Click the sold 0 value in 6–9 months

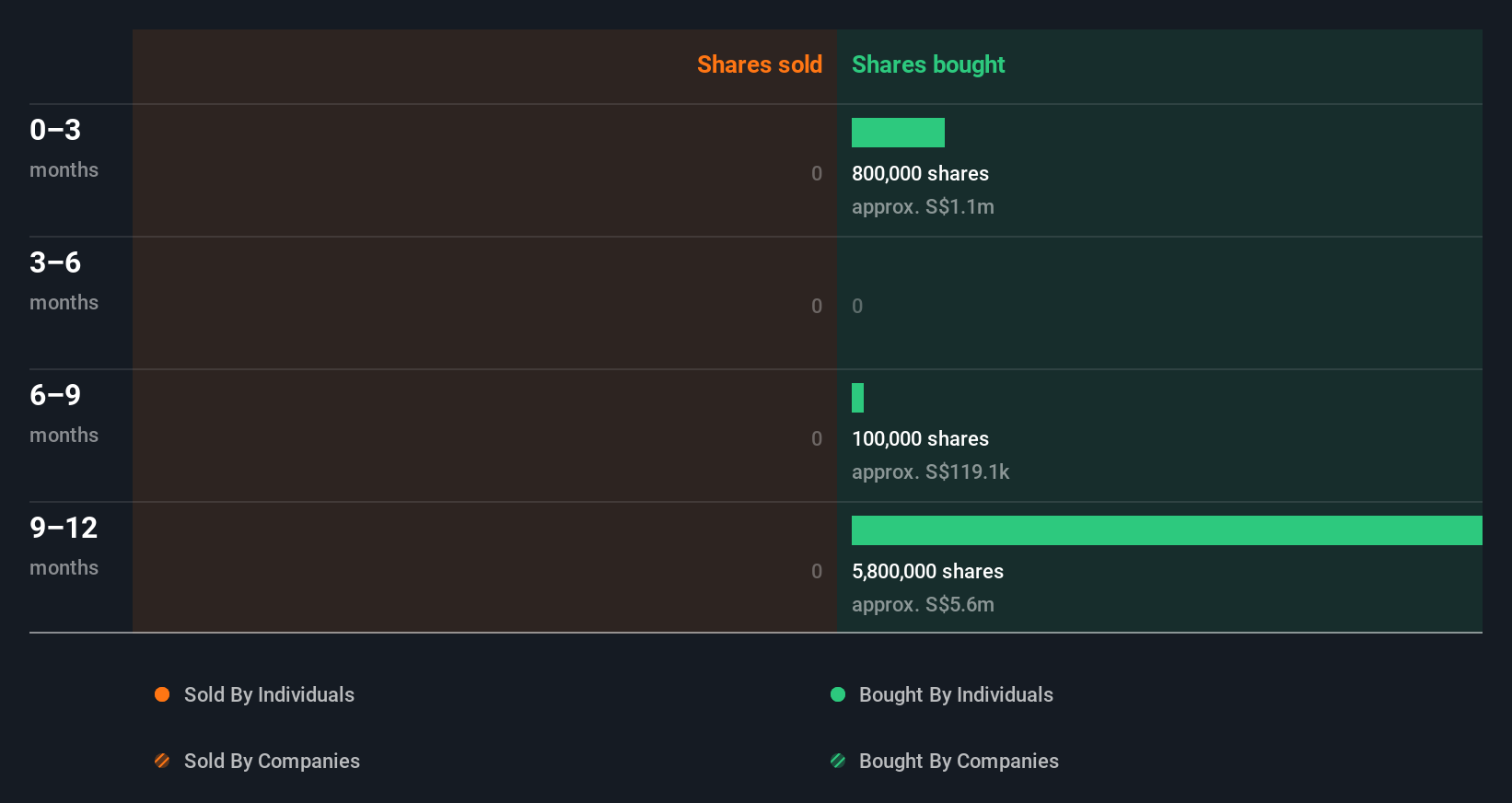pos(817,438)
